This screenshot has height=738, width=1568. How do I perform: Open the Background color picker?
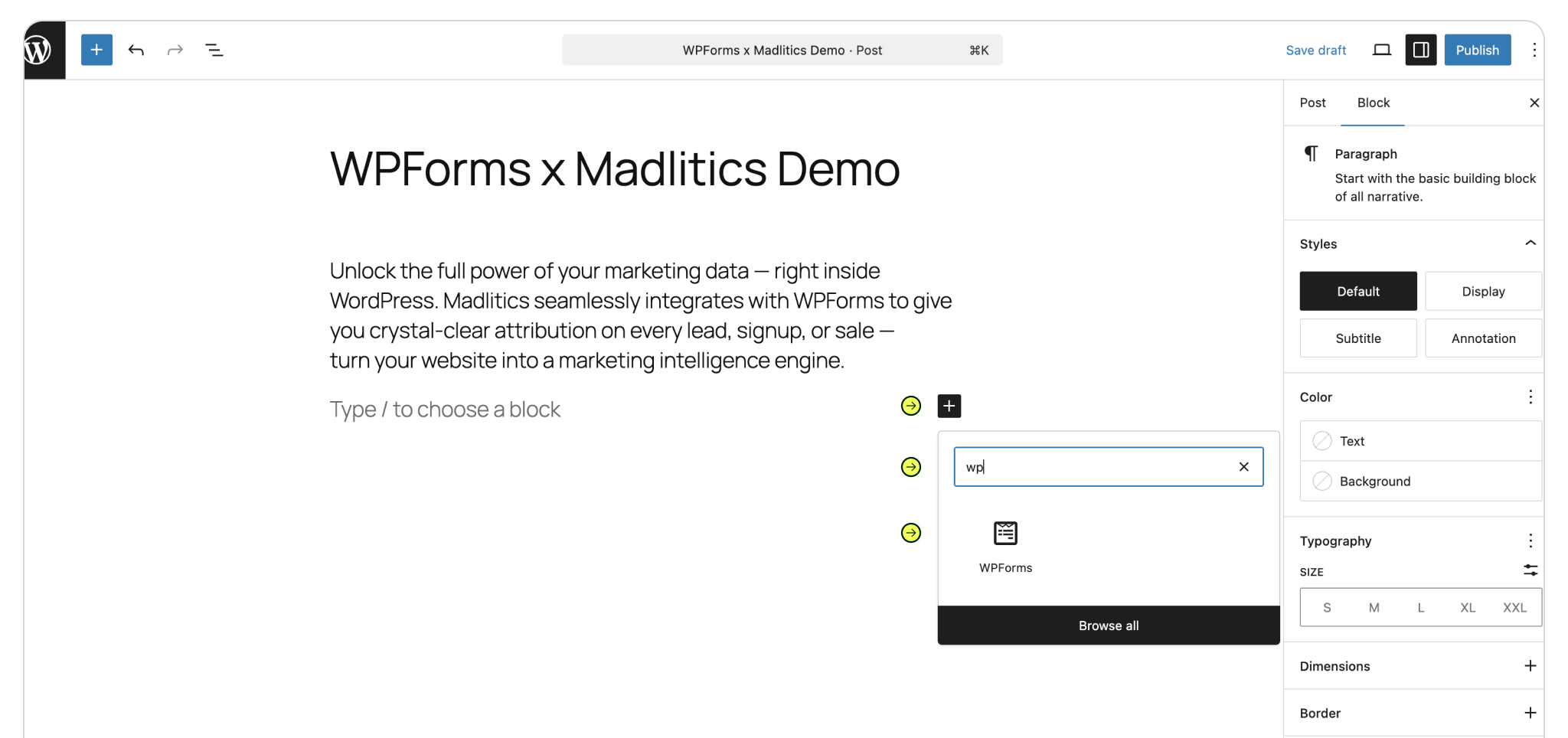(1421, 481)
